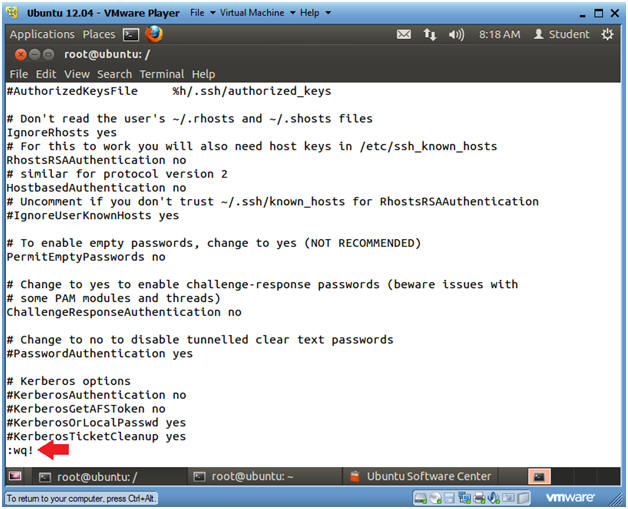The image size is (628, 509).
Task: Click the resize grip at window corner
Action: (x=616, y=499)
